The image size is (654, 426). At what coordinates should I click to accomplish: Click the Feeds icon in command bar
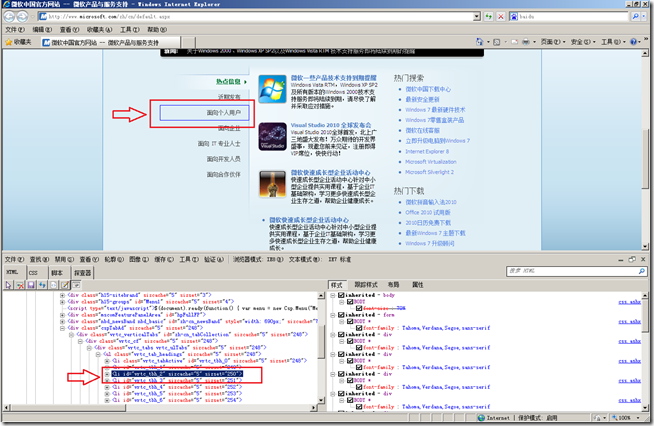tap(497, 42)
